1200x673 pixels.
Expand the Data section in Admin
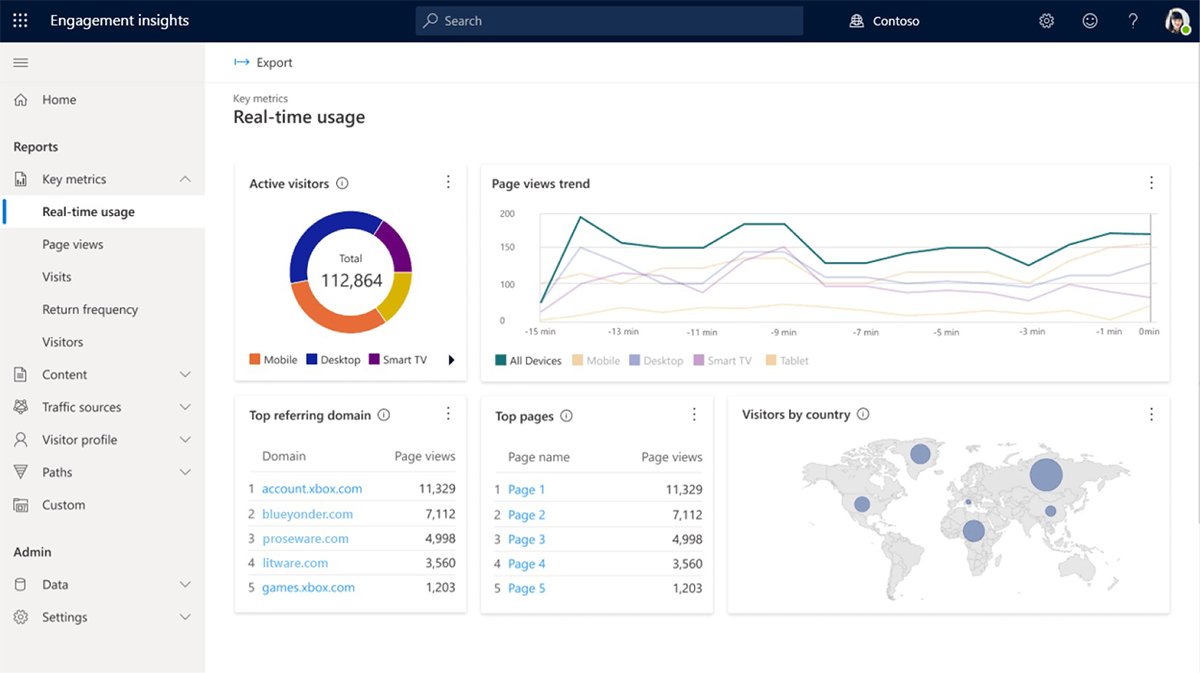pyautogui.click(x=185, y=584)
